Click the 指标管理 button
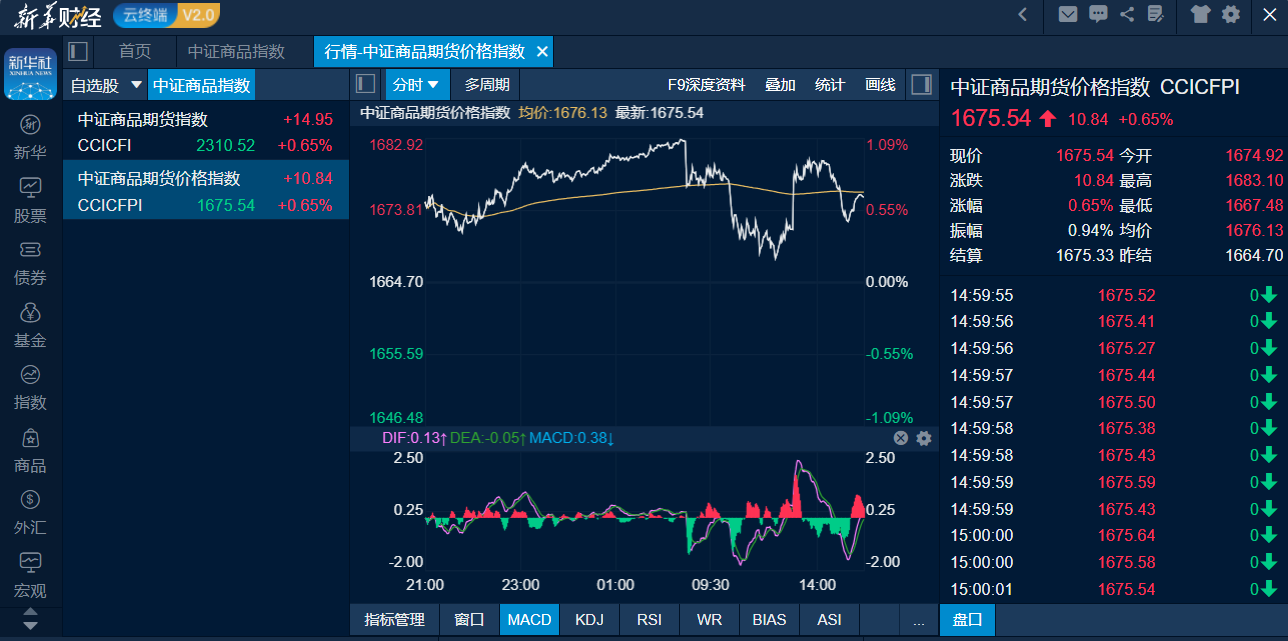 pos(395,620)
